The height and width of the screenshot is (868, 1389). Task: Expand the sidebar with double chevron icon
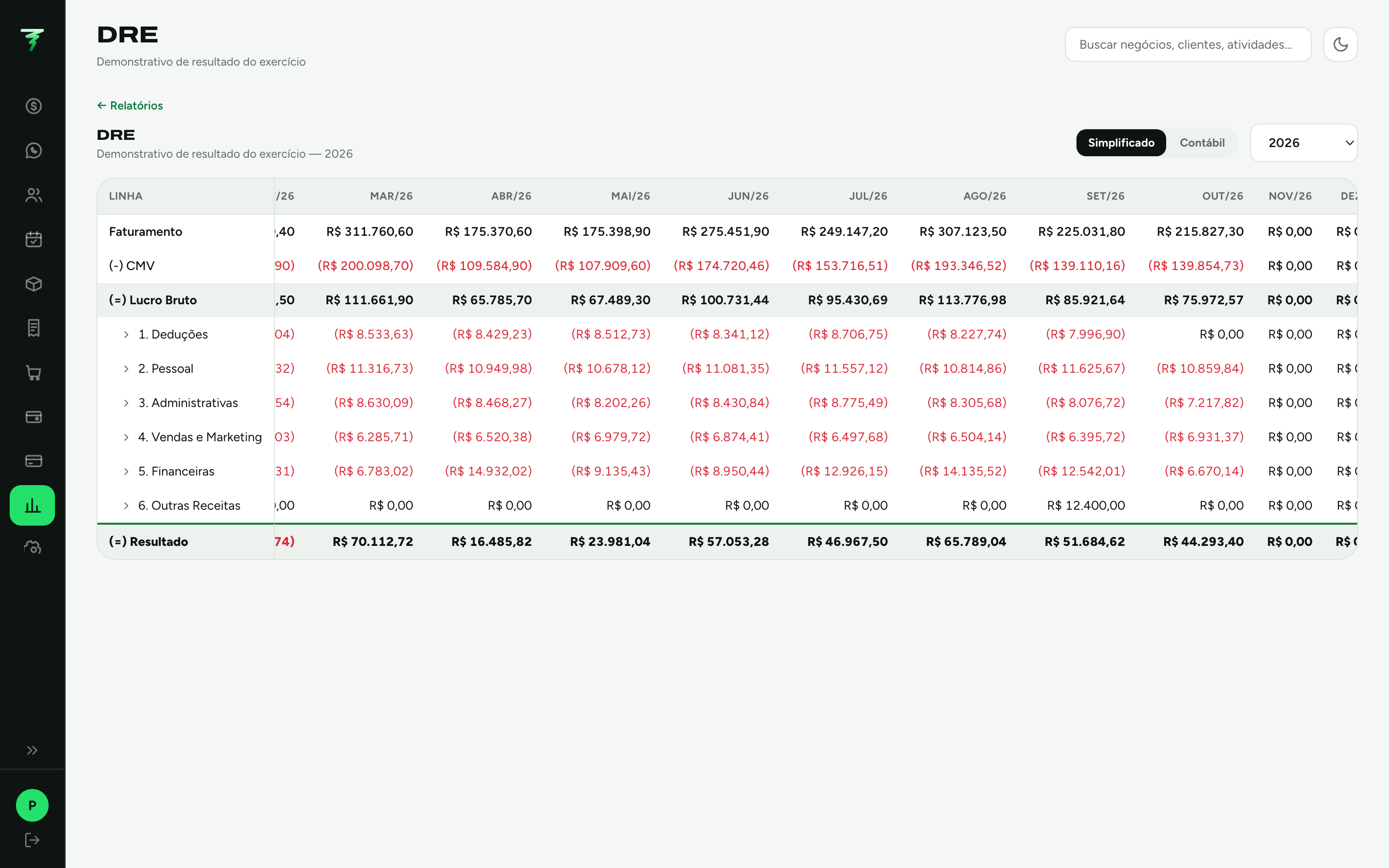[32, 750]
